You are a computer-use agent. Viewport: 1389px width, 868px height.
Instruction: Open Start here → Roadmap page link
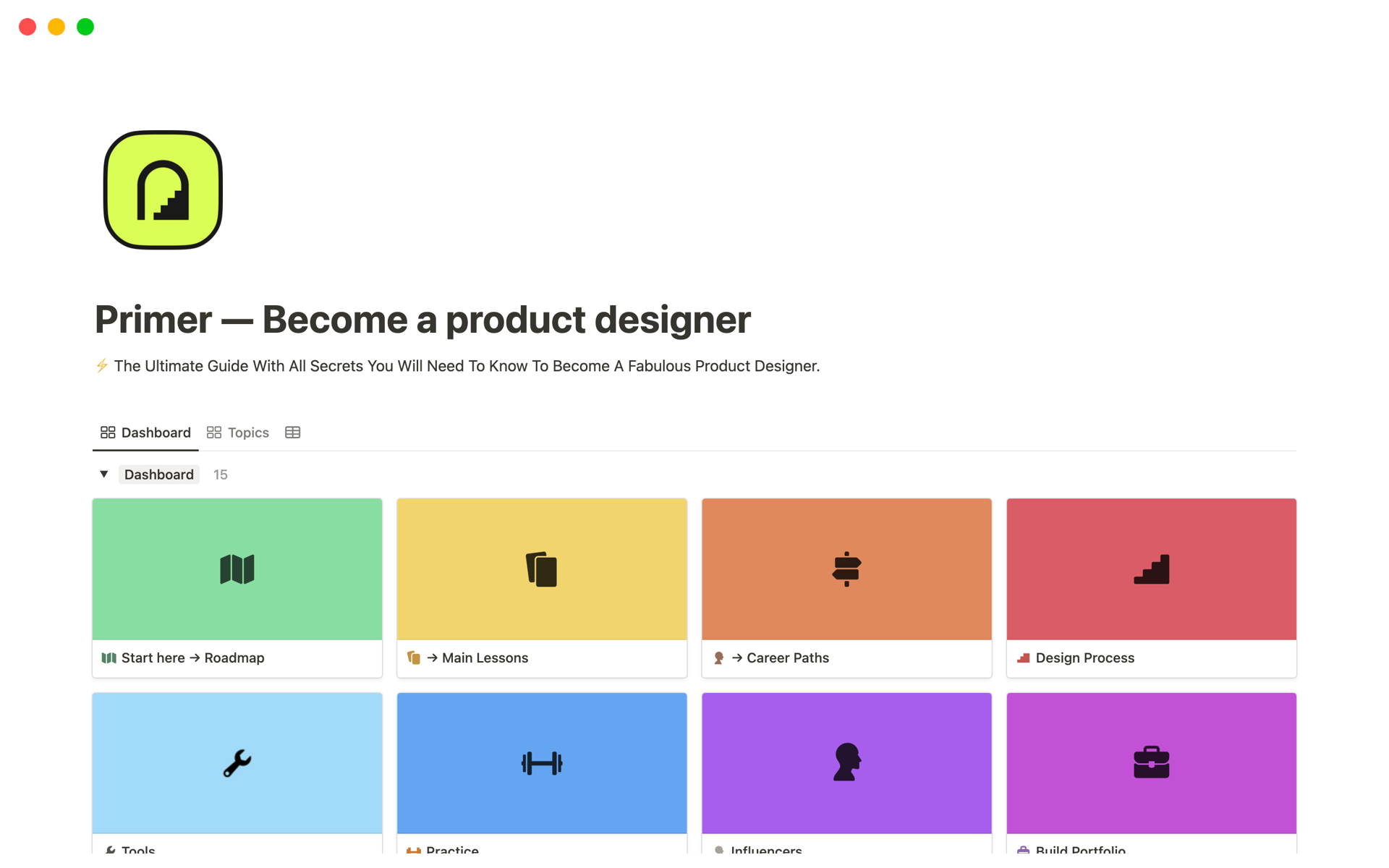pyautogui.click(x=192, y=658)
